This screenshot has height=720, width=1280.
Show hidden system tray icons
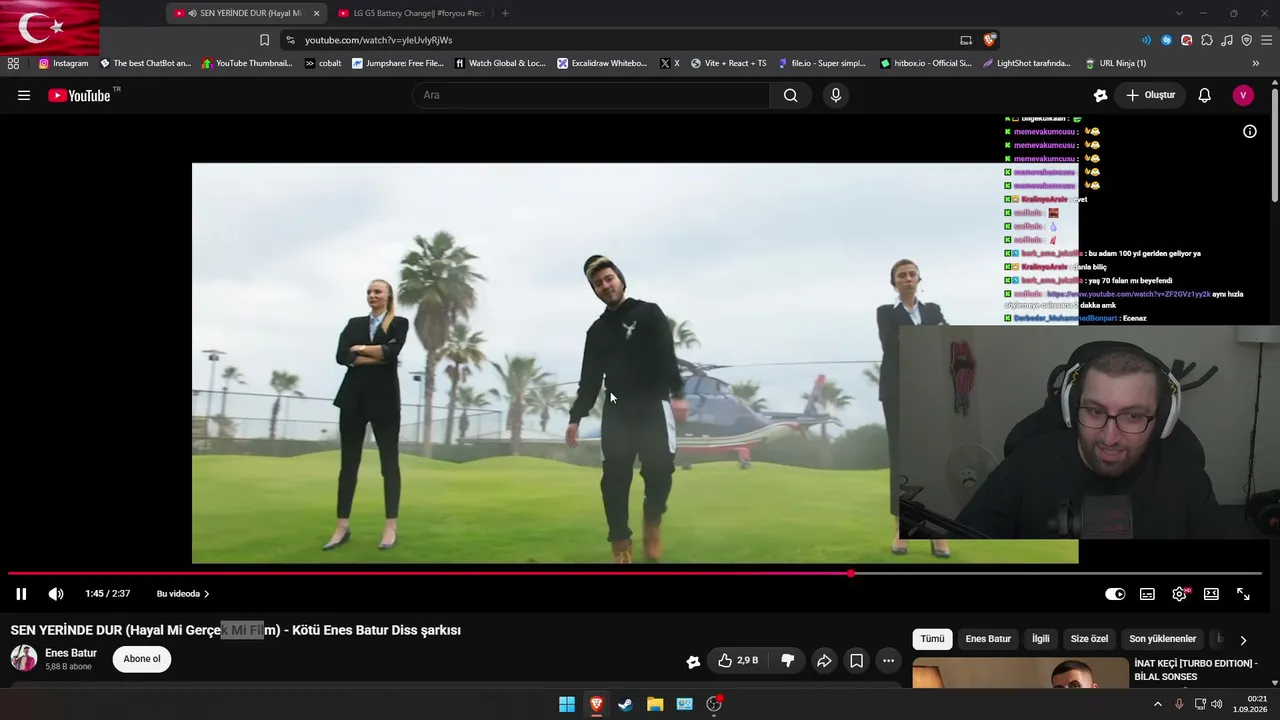(x=1158, y=704)
